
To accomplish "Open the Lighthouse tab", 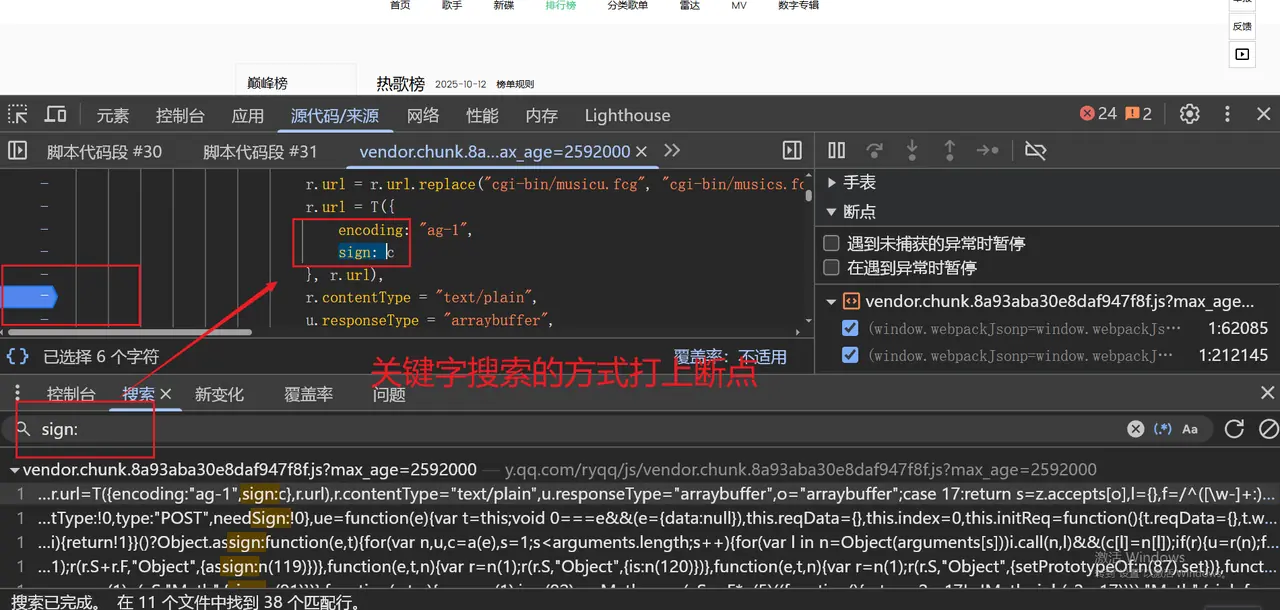I will [x=627, y=115].
